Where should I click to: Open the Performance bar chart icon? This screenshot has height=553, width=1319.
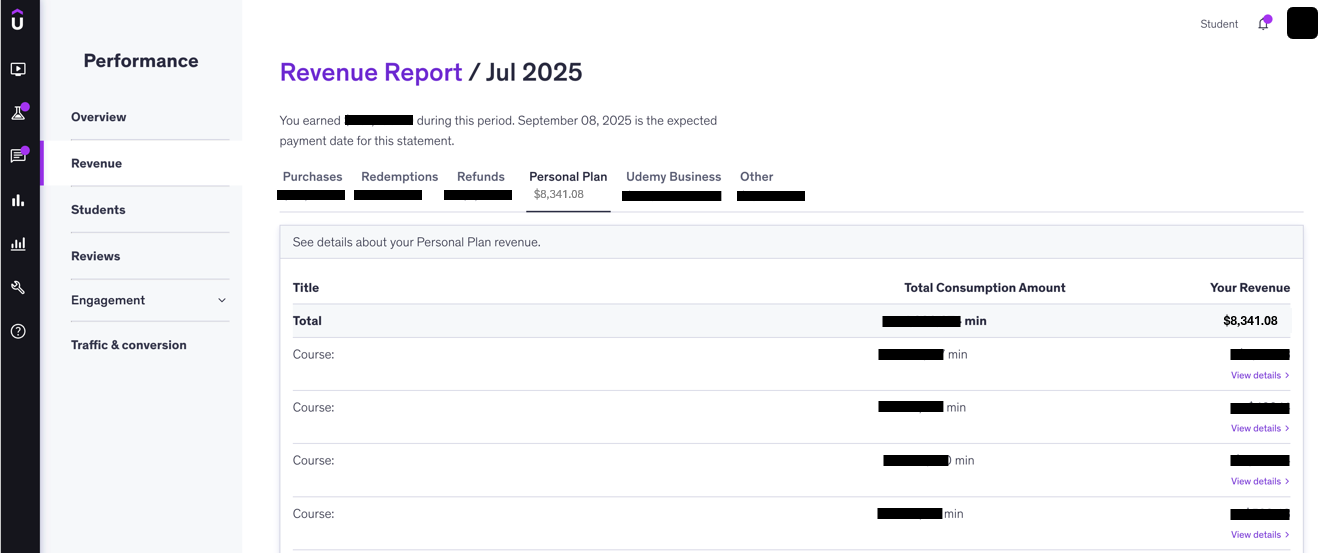coord(18,200)
